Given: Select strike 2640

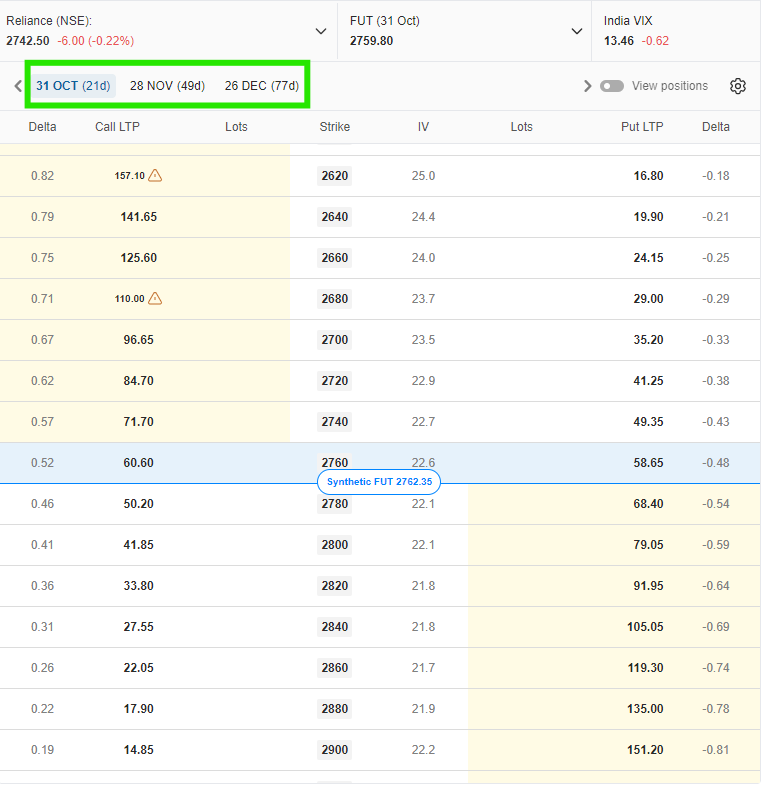Looking at the screenshot, I should (x=335, y=217).
